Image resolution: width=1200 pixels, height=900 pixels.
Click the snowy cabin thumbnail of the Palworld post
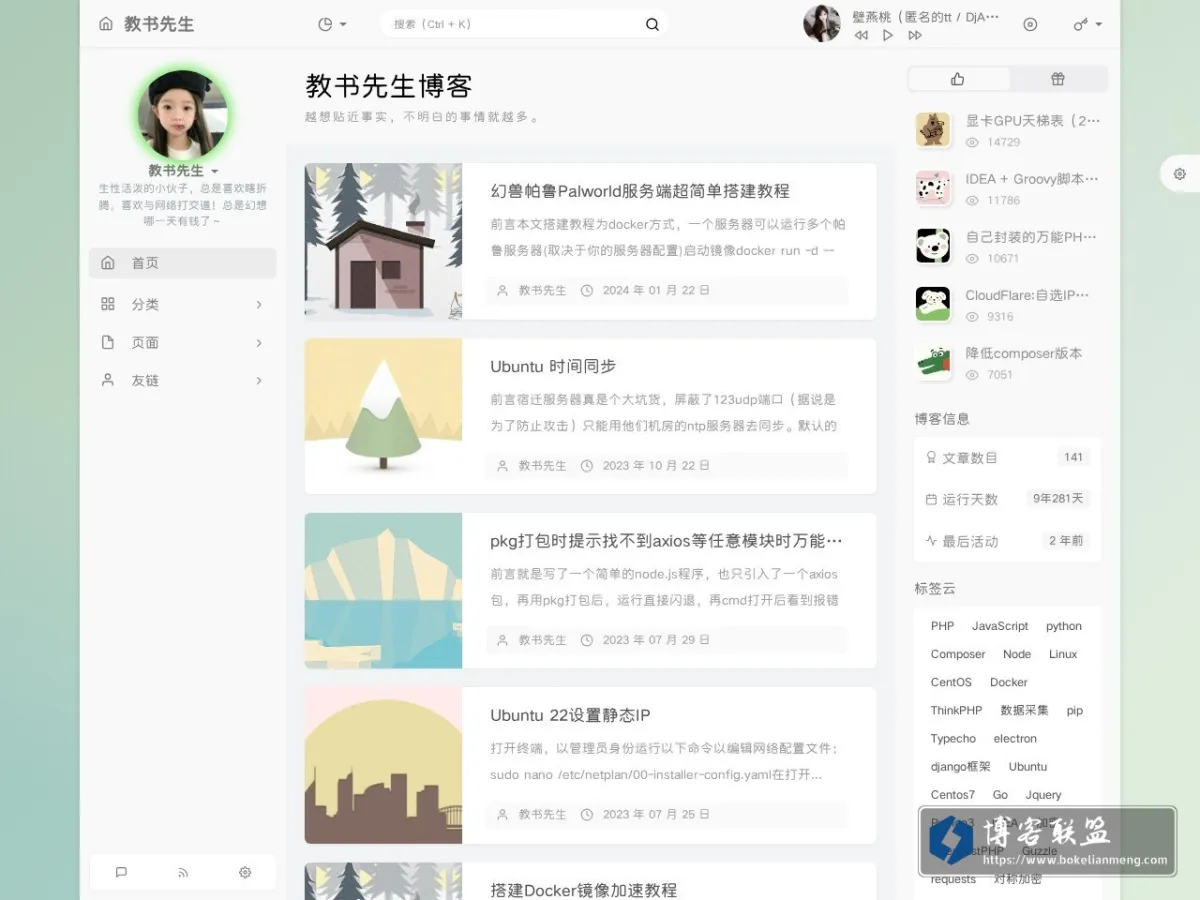383,241
